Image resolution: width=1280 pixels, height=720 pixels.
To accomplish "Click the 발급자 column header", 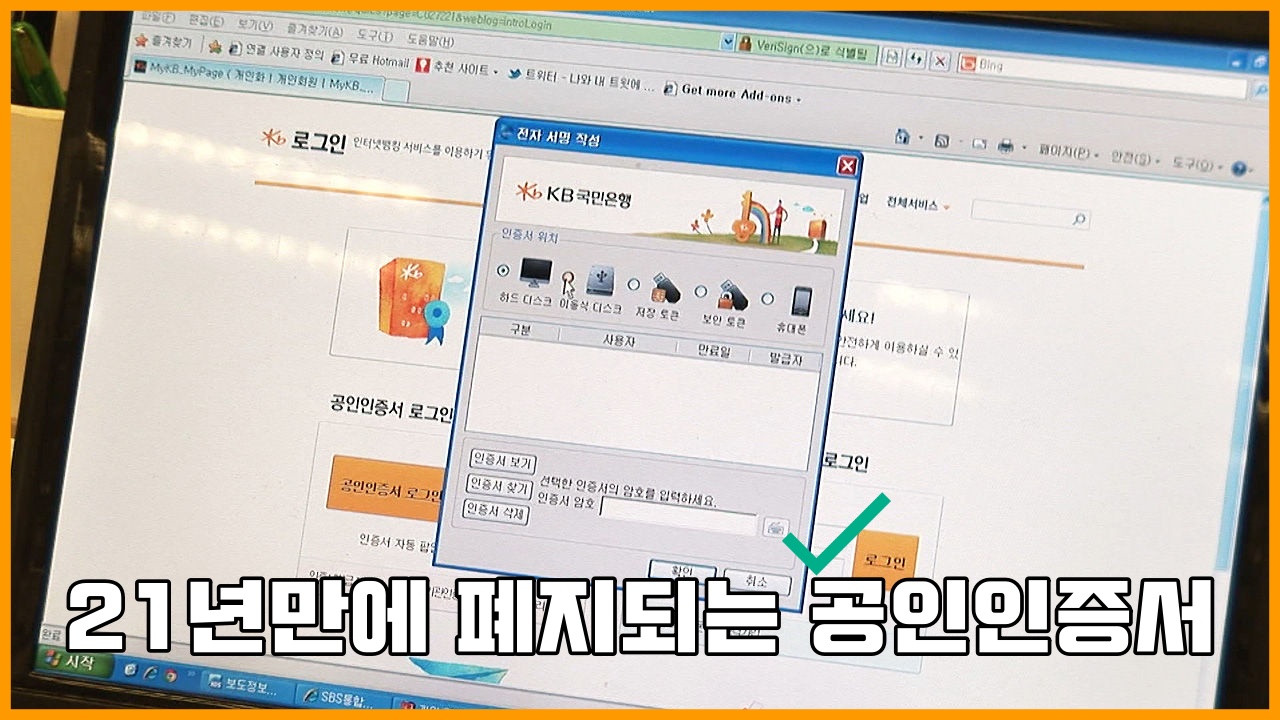I will [x=789, y=357].
